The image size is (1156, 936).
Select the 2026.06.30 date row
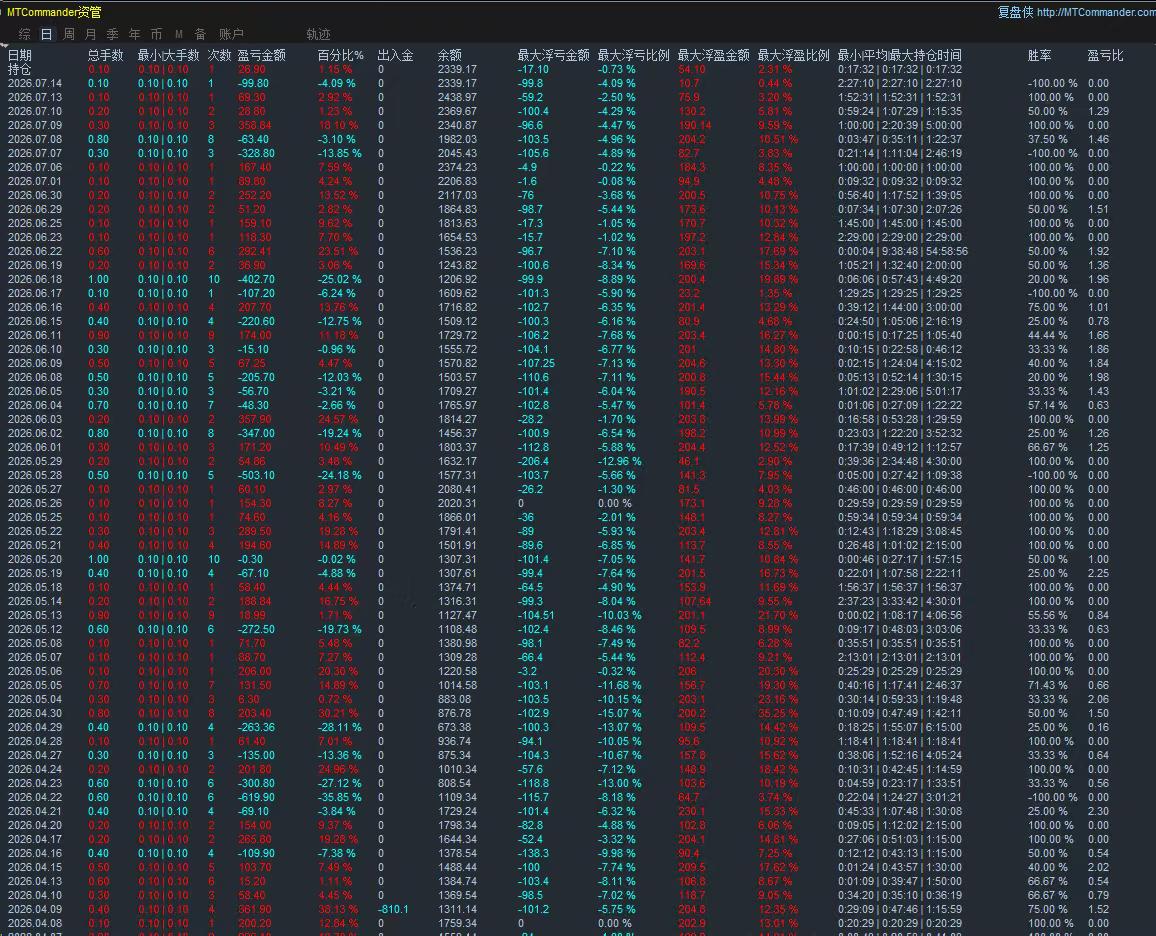pos(35,195)
